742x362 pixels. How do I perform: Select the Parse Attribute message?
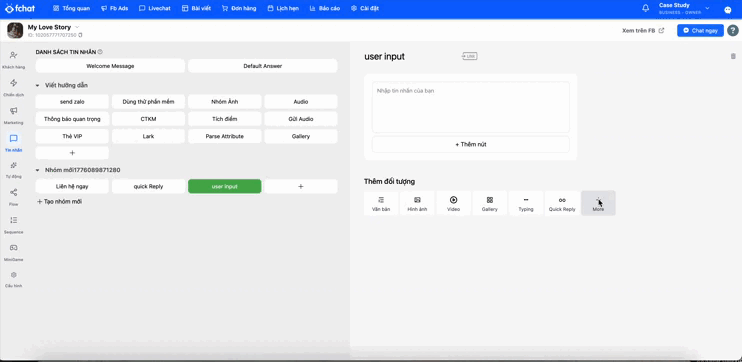(225, 136)
